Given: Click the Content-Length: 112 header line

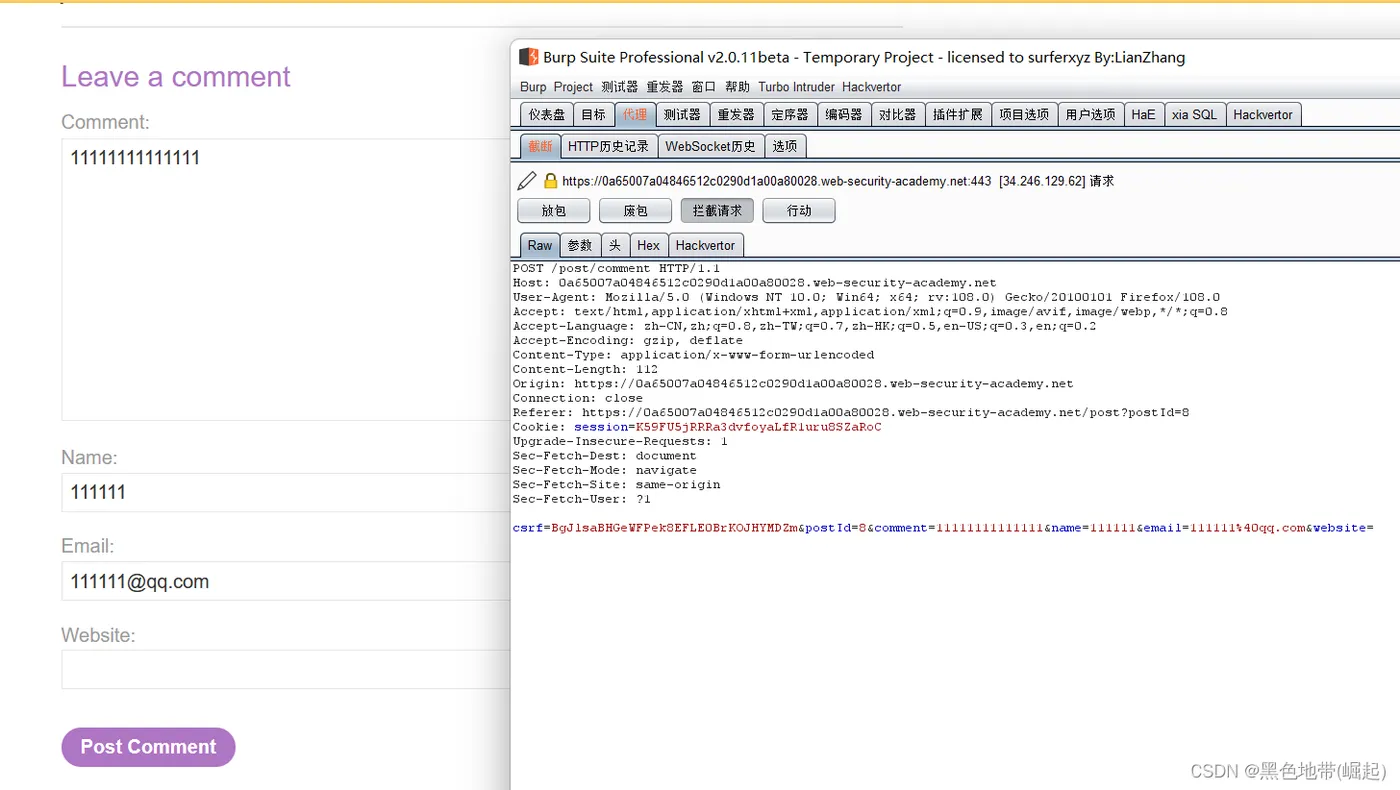Looking at the screenshot, I should point(585,369).
